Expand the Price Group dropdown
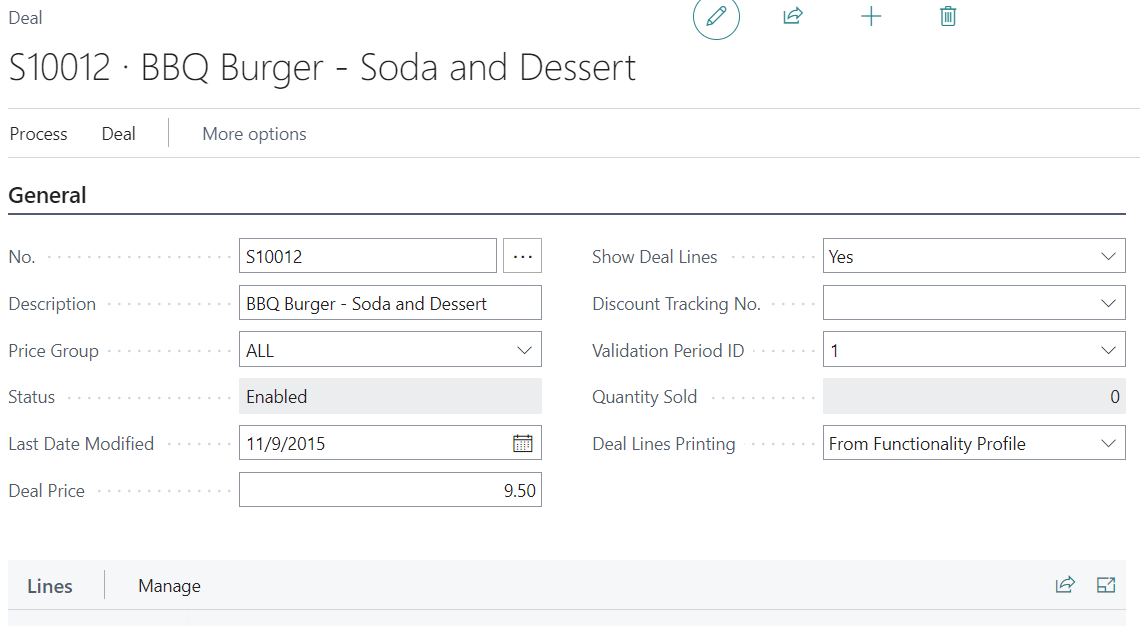The width and height of the screenshot is (1140, 626). pyautogui.click(x=524, y=350)
